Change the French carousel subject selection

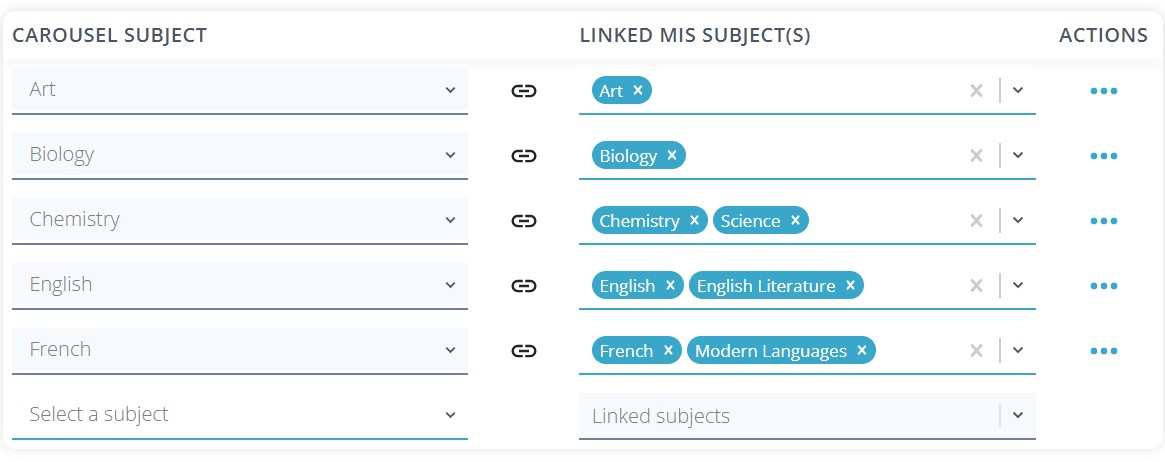pyautogui.click(x=240, y=350)
